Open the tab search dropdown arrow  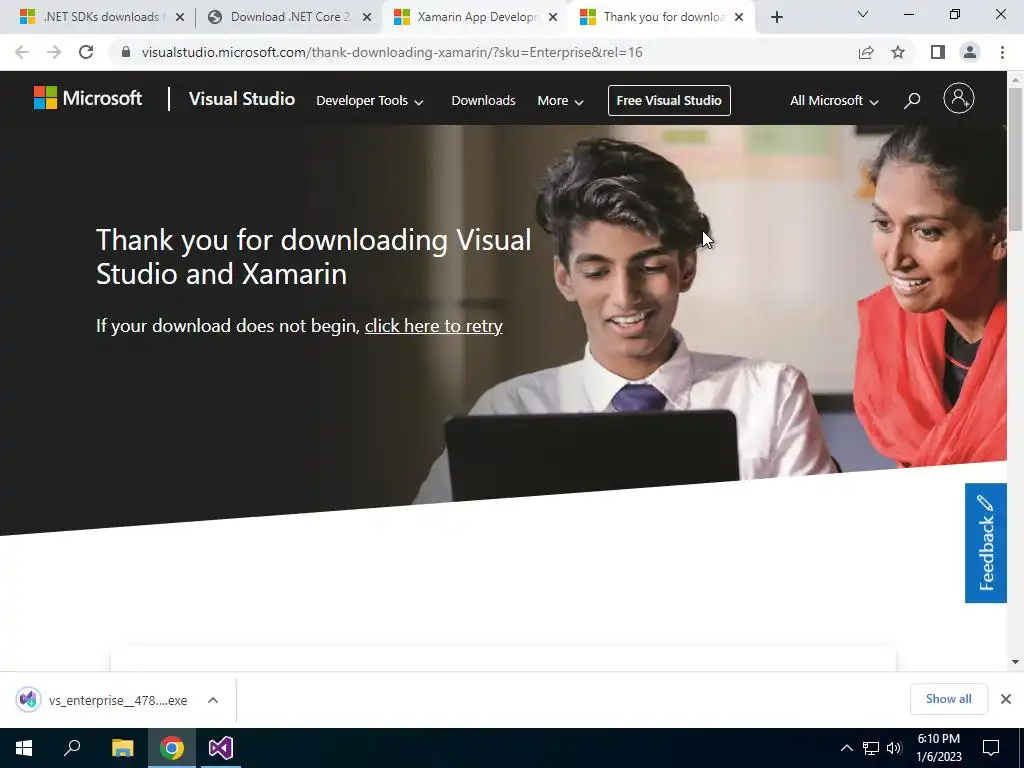[863, 14]
